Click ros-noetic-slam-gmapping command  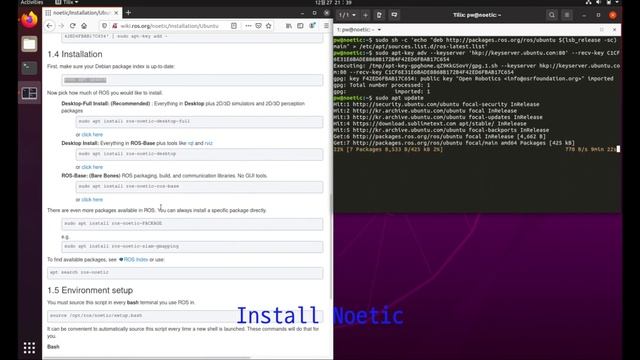[192, 247]
